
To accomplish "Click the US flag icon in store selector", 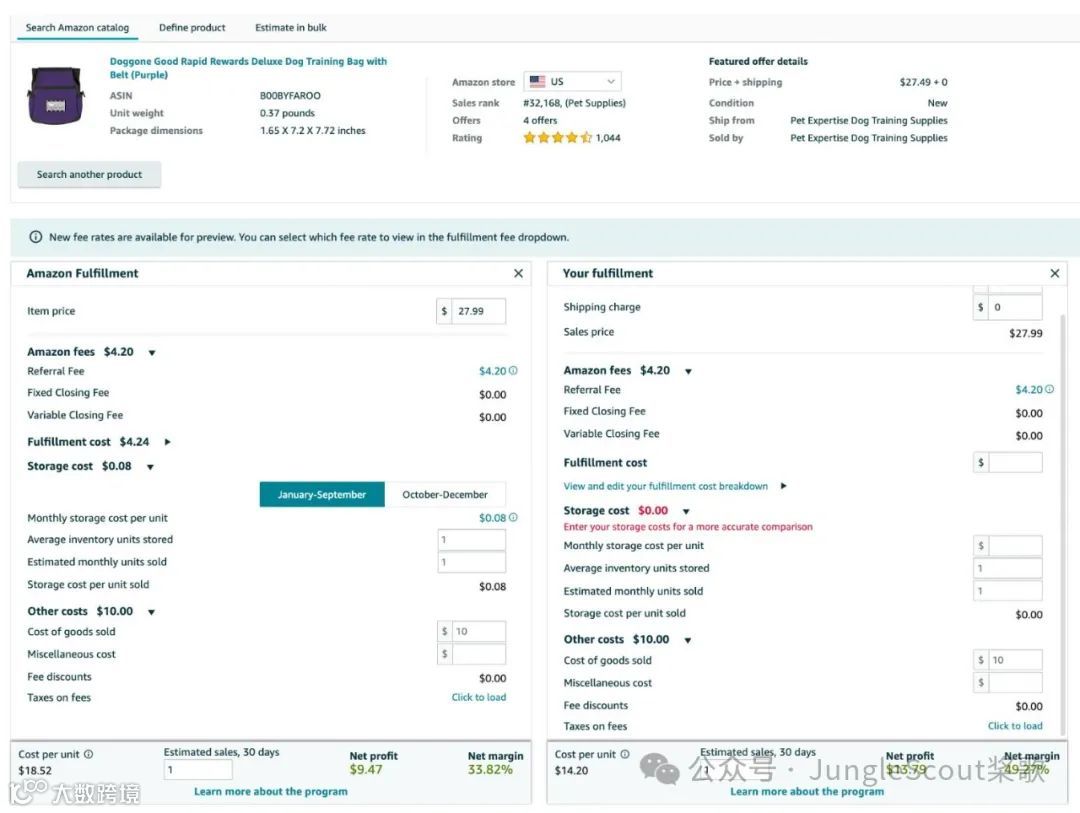I will click(537, 81).
